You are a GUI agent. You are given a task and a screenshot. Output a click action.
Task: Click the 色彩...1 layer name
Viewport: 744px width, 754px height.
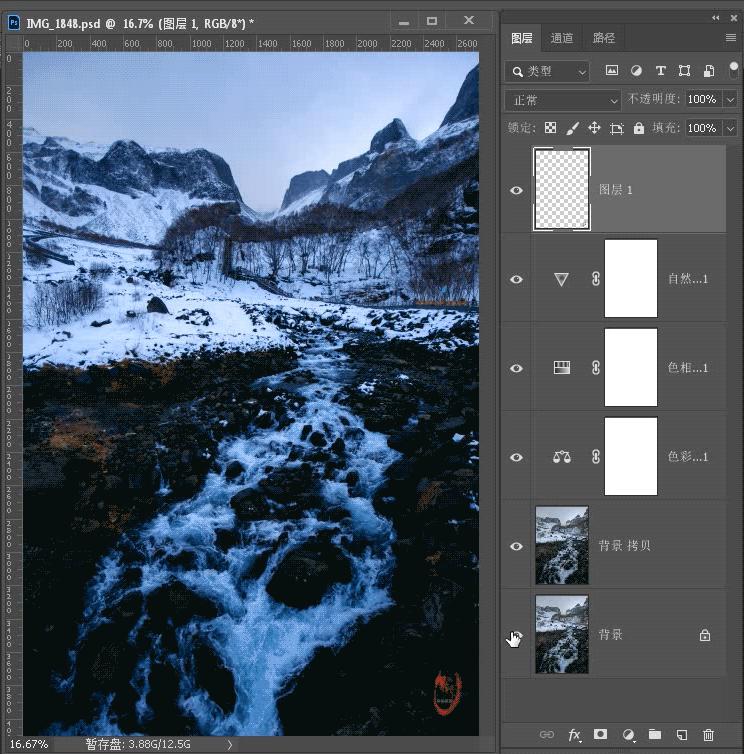point(688,456)
